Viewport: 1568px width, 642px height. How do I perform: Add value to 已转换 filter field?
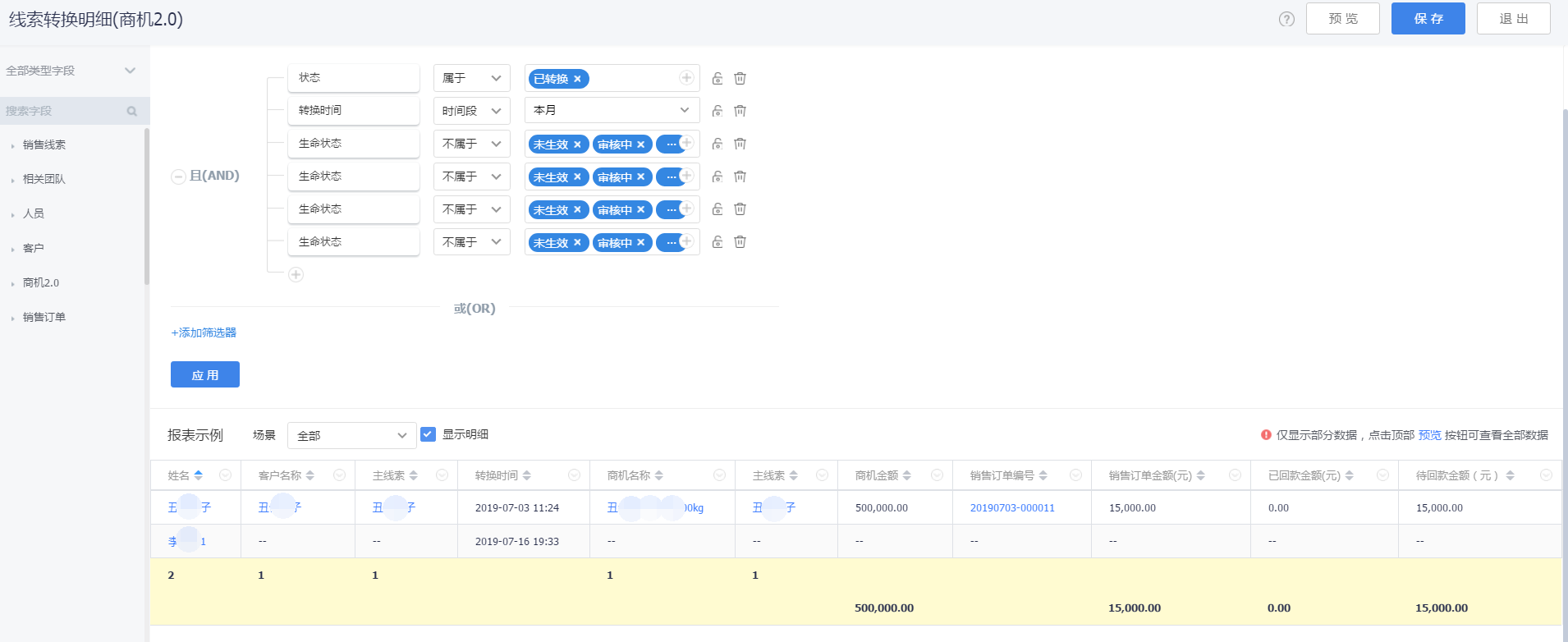coord(686,78)
